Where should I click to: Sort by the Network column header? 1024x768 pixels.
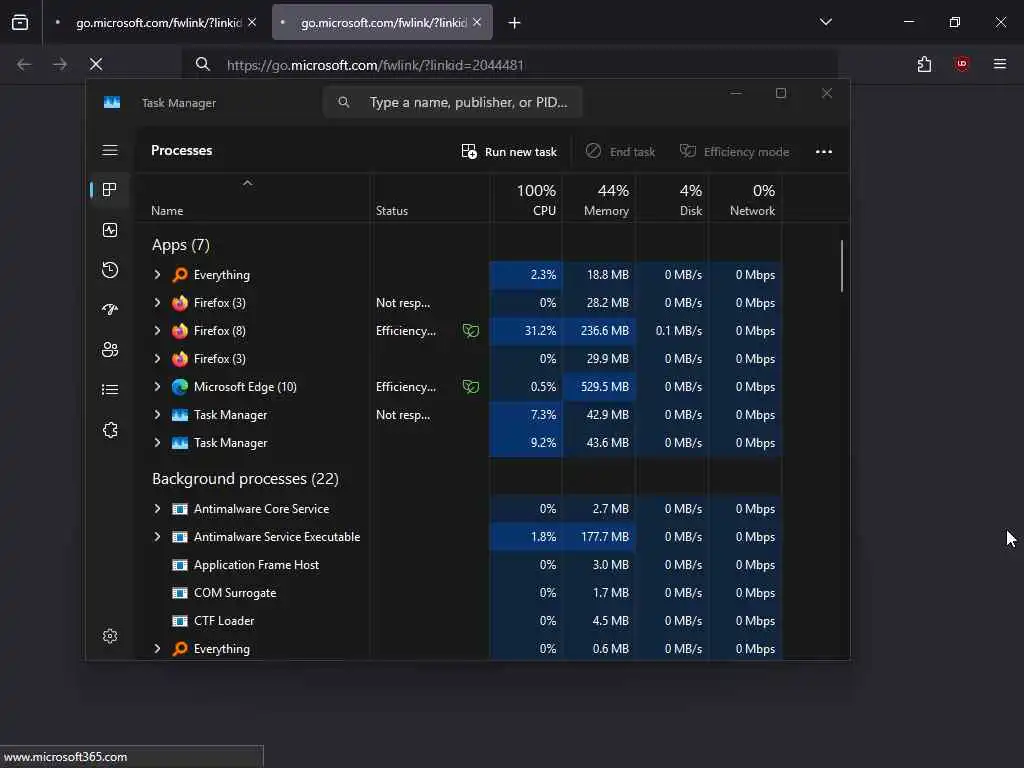(x=745, y=199)
